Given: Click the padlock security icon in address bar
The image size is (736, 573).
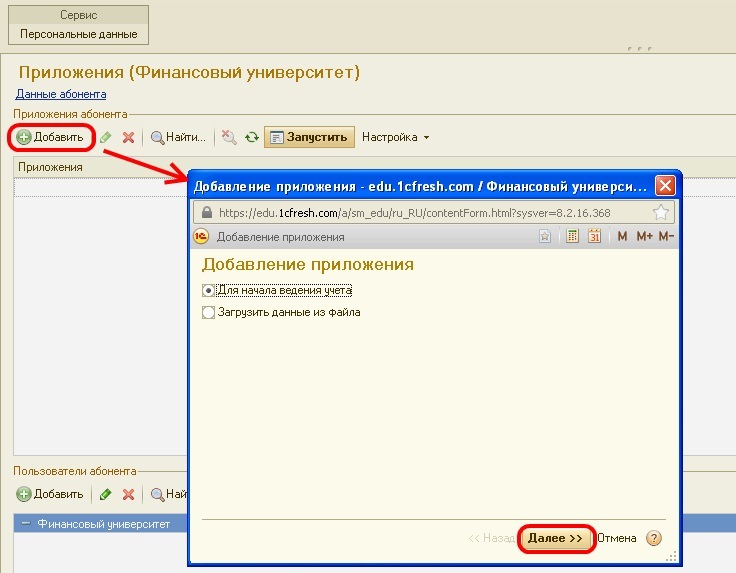Looking at the screenshot, I should 207,213.
